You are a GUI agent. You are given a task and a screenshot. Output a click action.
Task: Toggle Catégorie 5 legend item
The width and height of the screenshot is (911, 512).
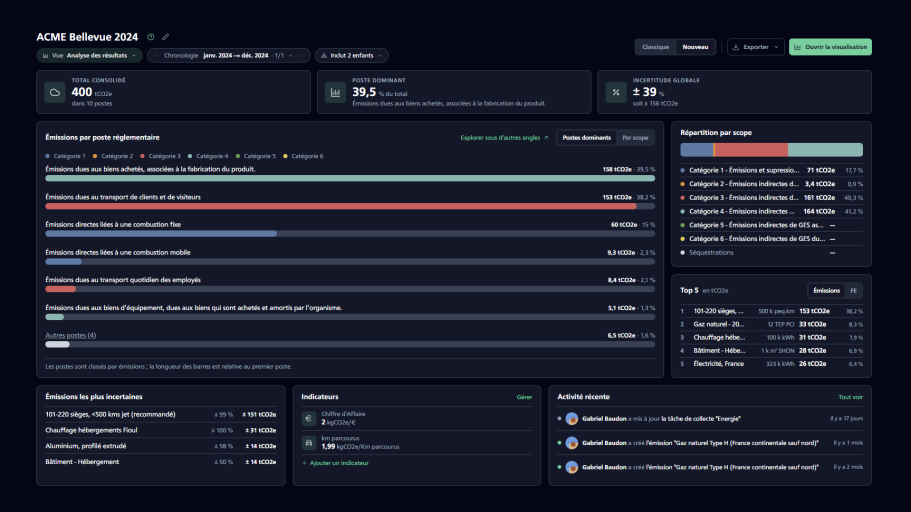tap(256, 156)
